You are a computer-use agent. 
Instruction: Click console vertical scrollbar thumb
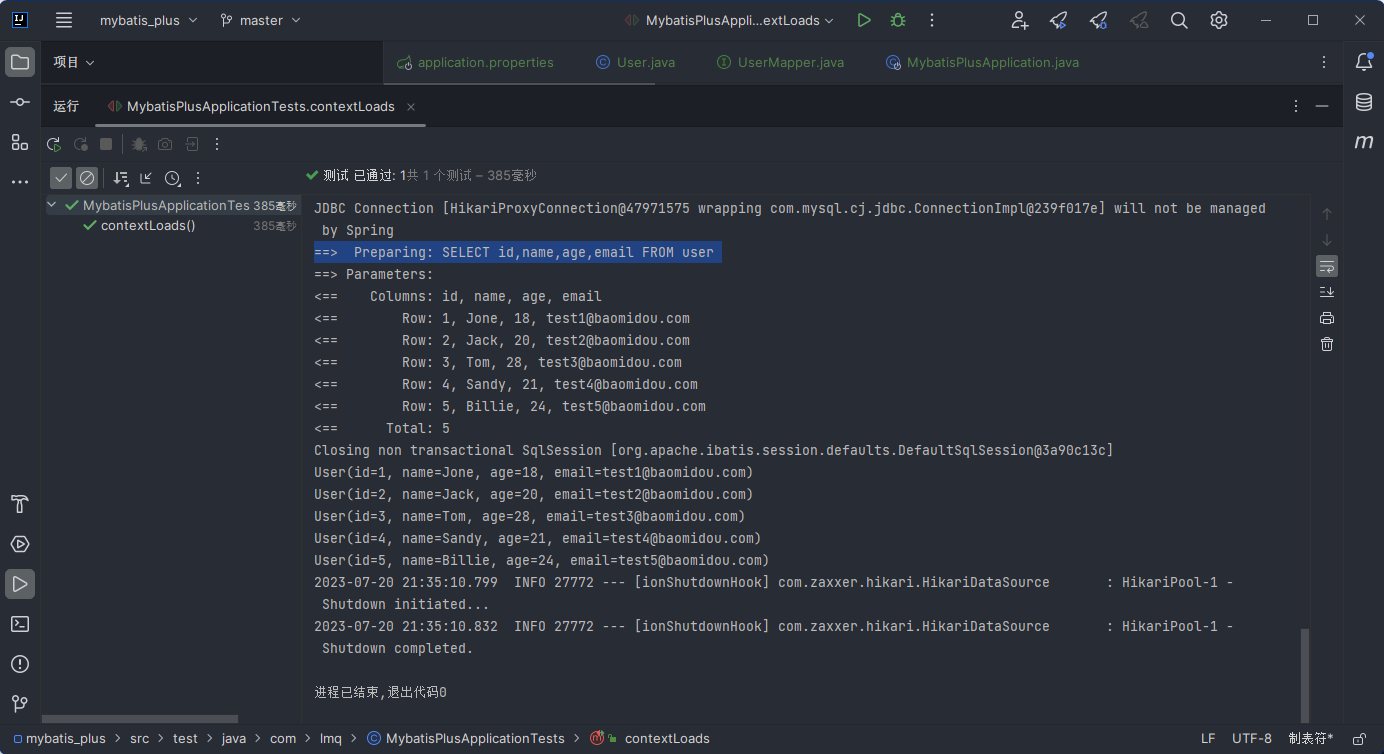click(1304, 674)
